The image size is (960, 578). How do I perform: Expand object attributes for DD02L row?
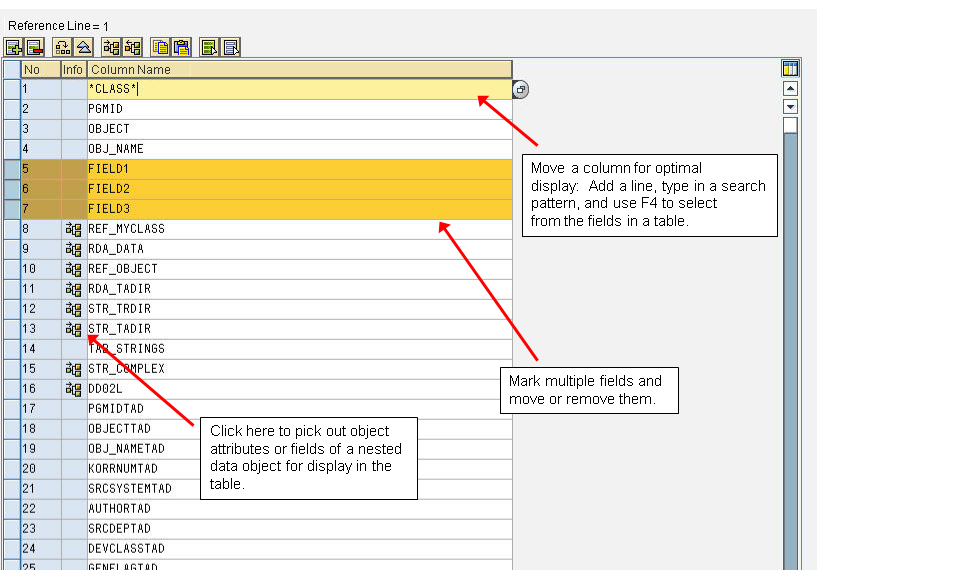pos(73,389)
